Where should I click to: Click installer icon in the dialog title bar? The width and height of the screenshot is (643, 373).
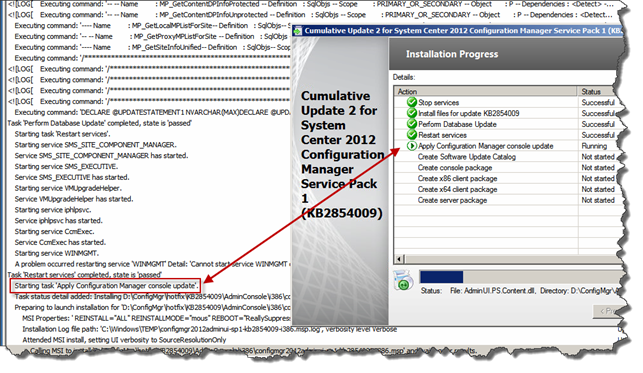tap(298, 31)
